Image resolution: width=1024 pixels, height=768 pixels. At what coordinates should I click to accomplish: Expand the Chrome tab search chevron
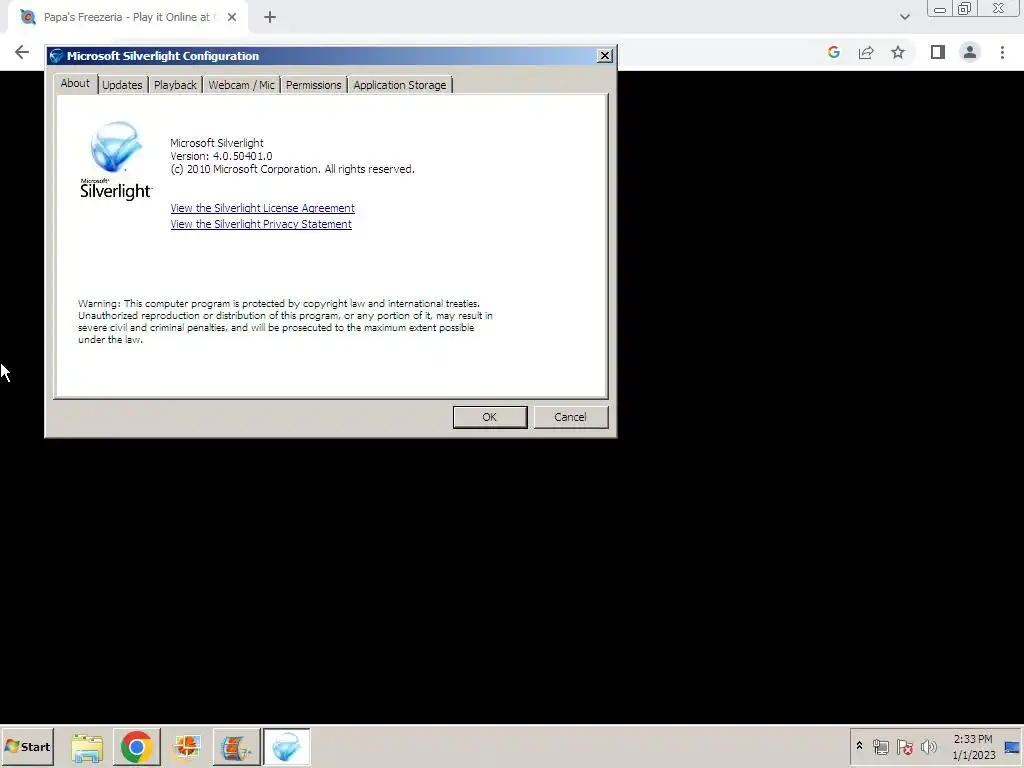(904, 17)
